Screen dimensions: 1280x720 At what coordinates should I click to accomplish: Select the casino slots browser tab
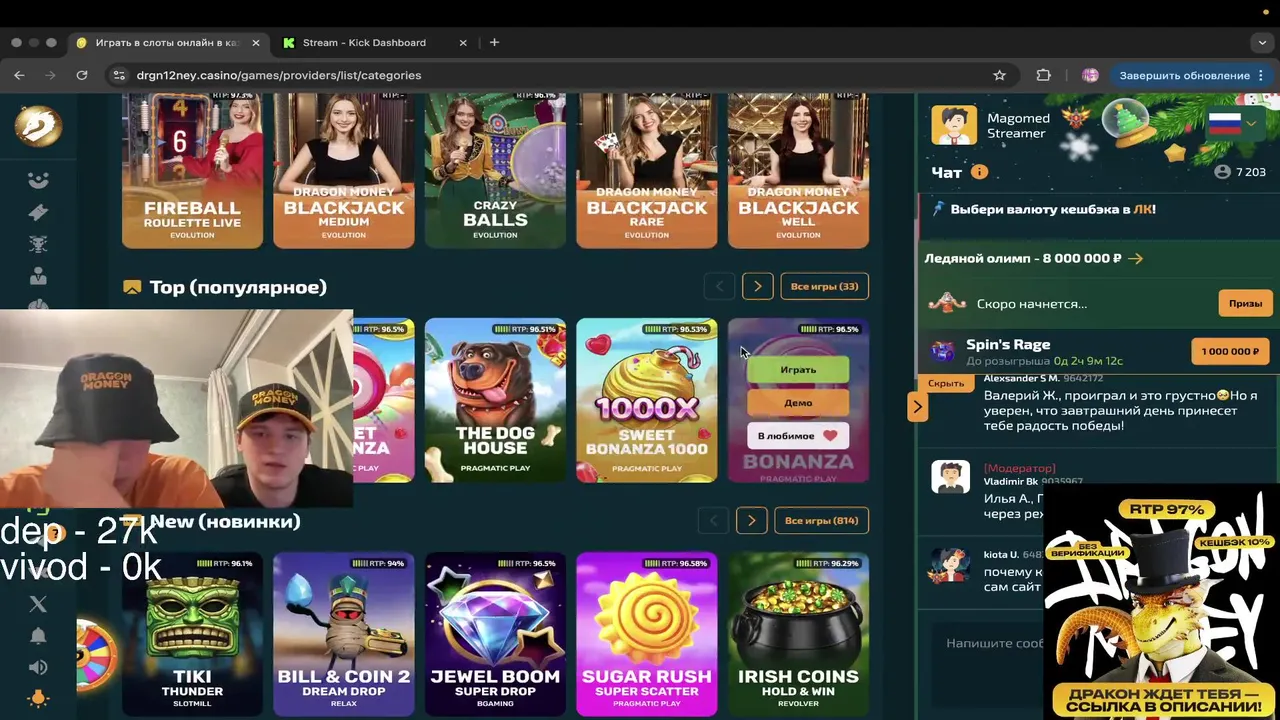tap(168, 43)
